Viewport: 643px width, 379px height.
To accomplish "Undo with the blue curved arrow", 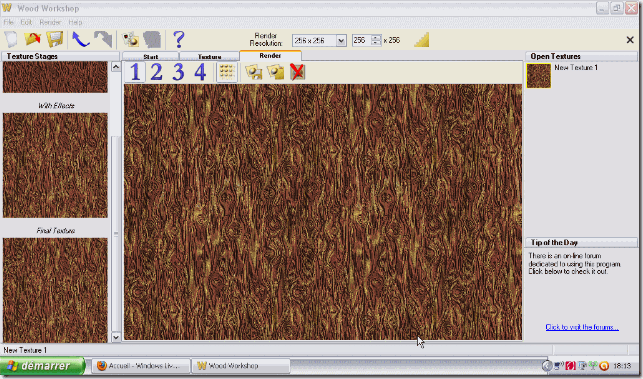I will tap(81, 39).
